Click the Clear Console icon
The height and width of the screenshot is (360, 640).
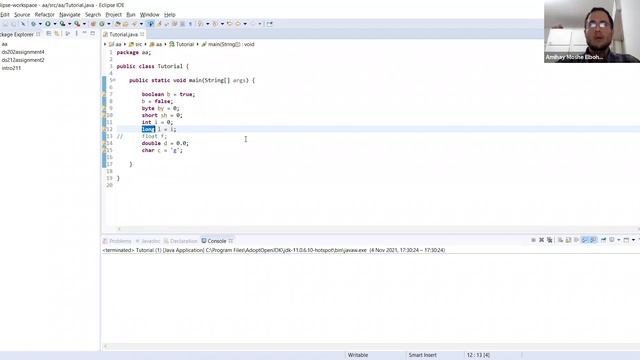point(560,240)
